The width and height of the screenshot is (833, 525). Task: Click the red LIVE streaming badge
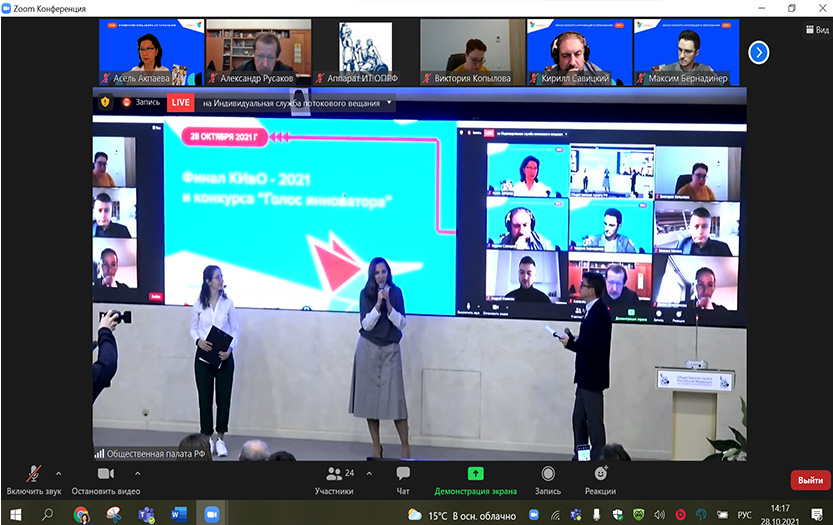(181, 101)
